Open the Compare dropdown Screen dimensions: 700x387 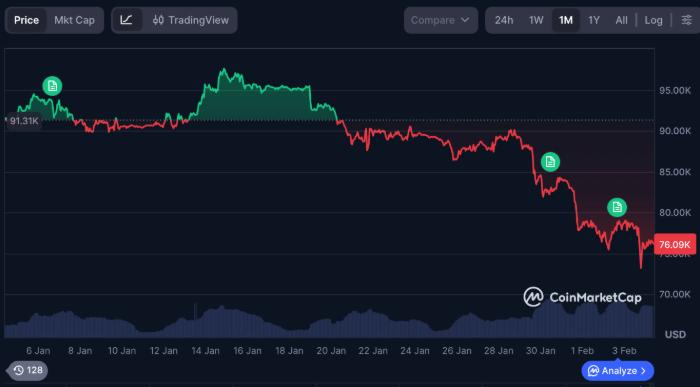[441, 20]
